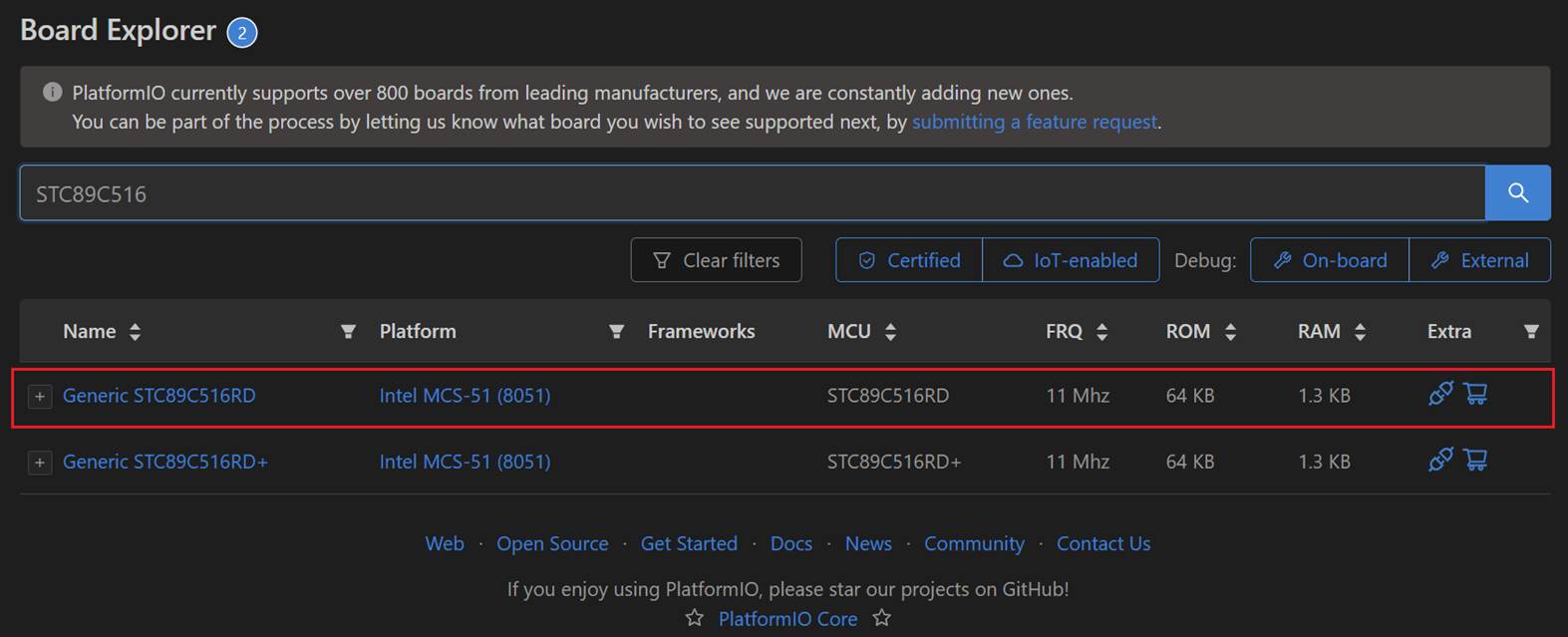Toggle the External debug filter
The height and width of the screenshot is (637, 1568).
(x=1480, y=260)
